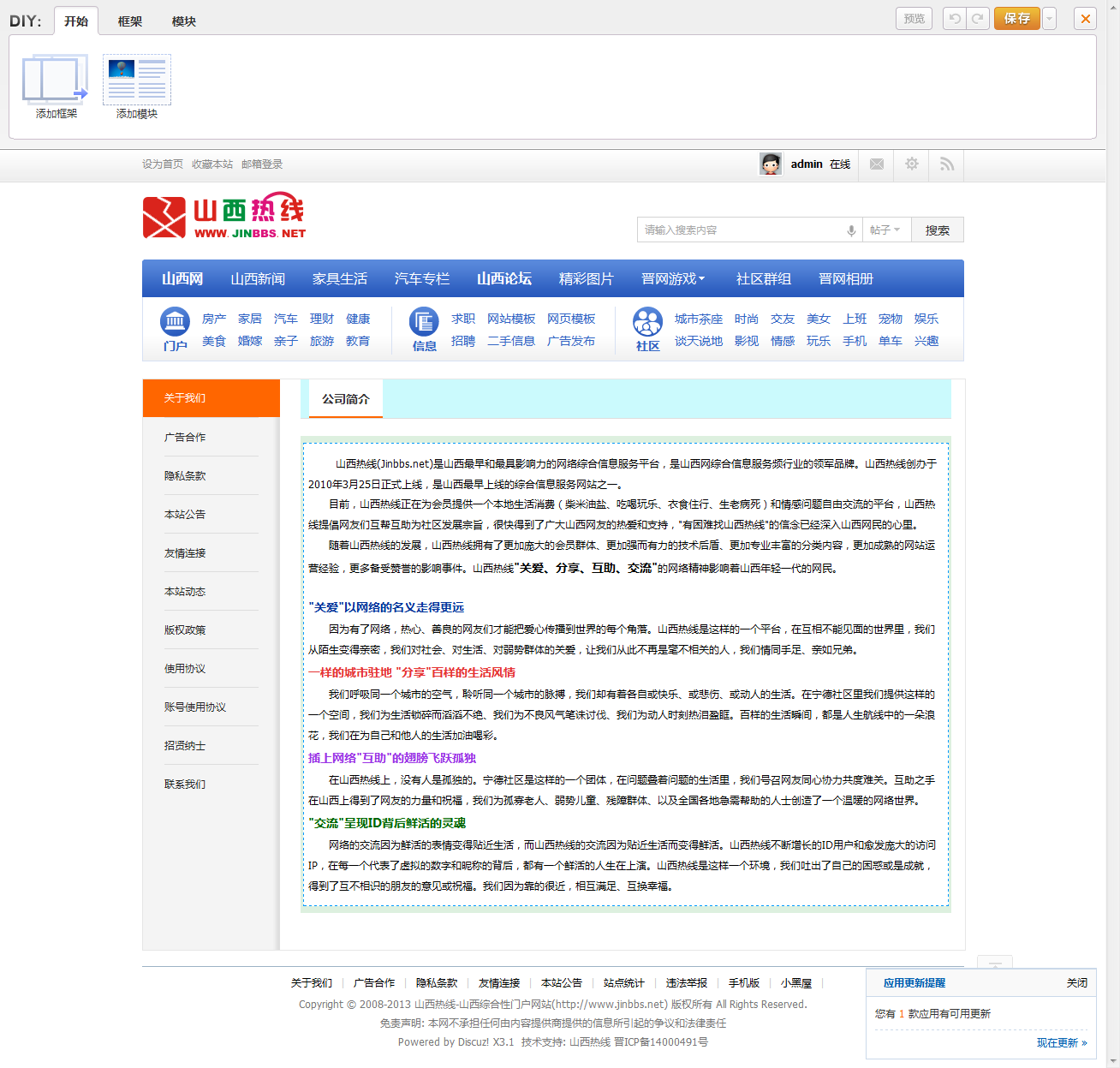The width and height of the screenshot is (1120, 1068).
Task: Select the 信息 information icon
Action: coord(423,325)
